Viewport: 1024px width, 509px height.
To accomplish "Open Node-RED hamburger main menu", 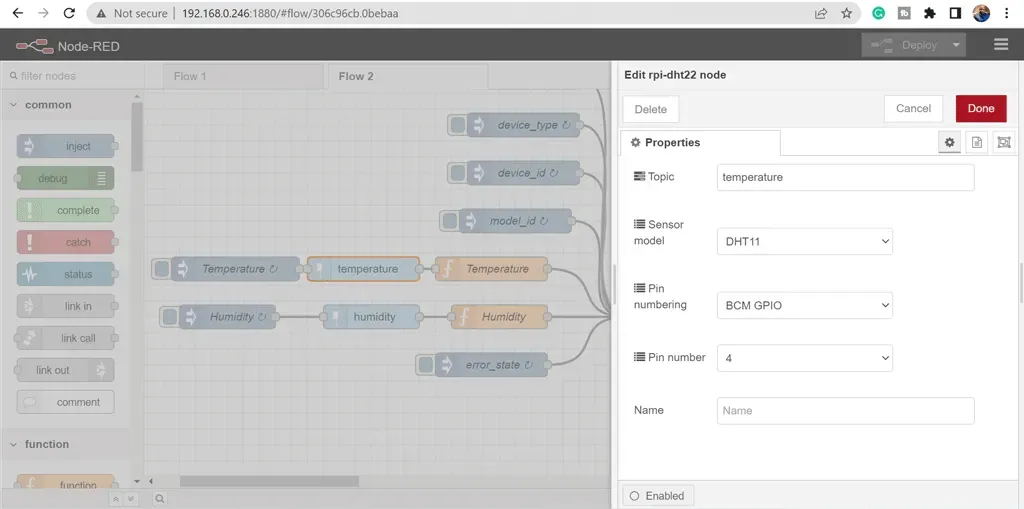I will point(1000,44).
